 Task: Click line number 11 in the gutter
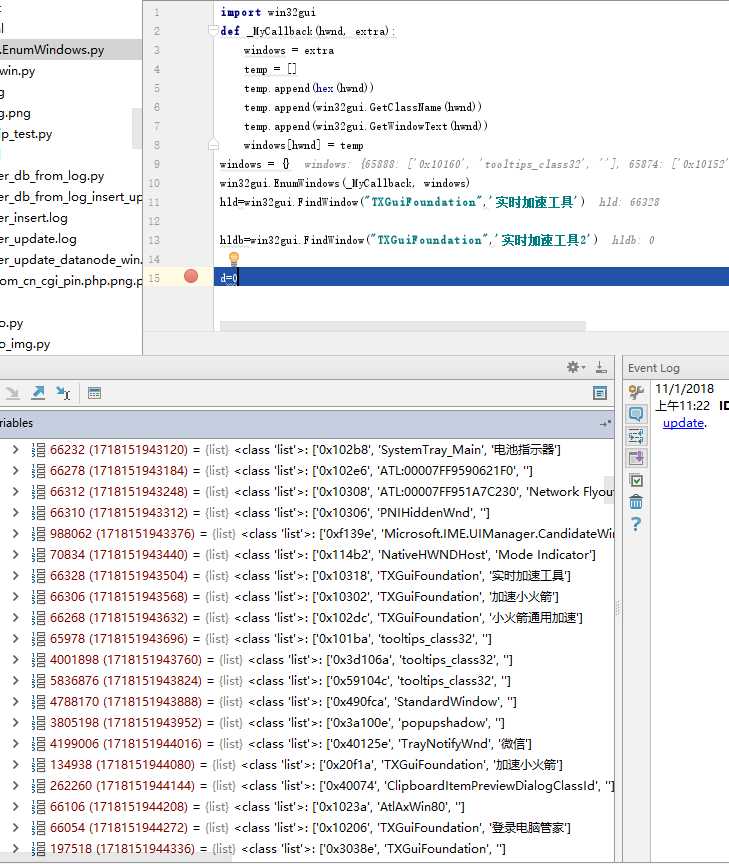click(x=154, y=202)
